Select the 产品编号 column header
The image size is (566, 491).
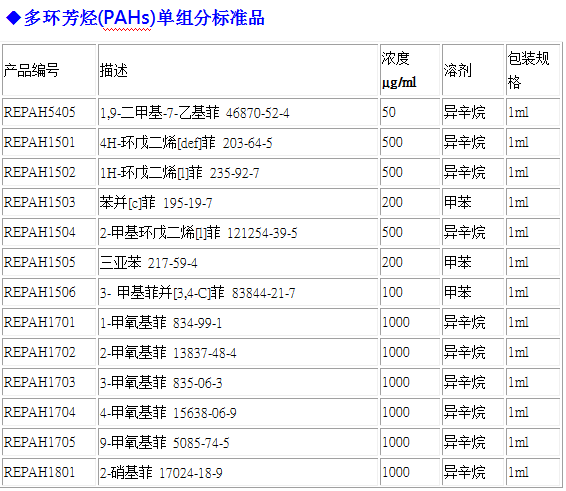click(49, 70)
